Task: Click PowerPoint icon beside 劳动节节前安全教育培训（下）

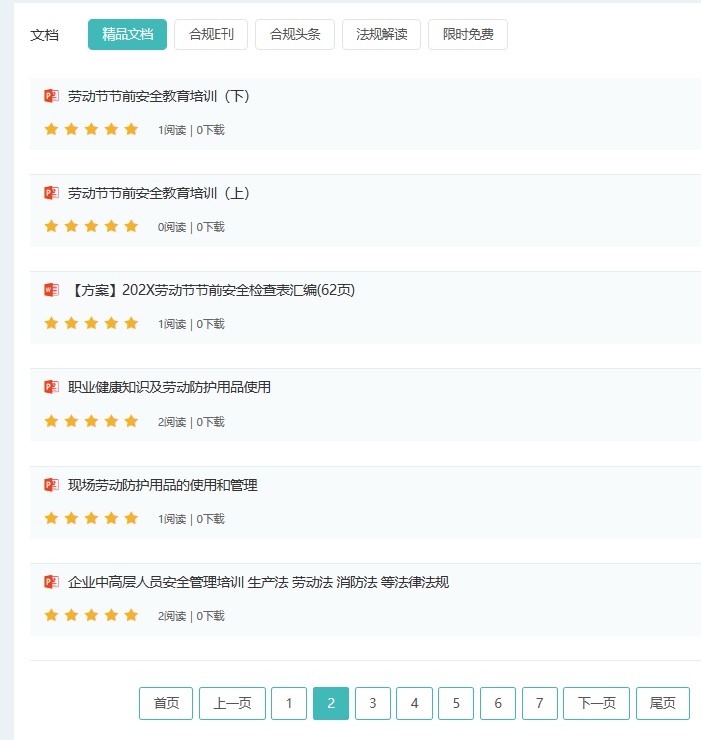Action: 51,96
